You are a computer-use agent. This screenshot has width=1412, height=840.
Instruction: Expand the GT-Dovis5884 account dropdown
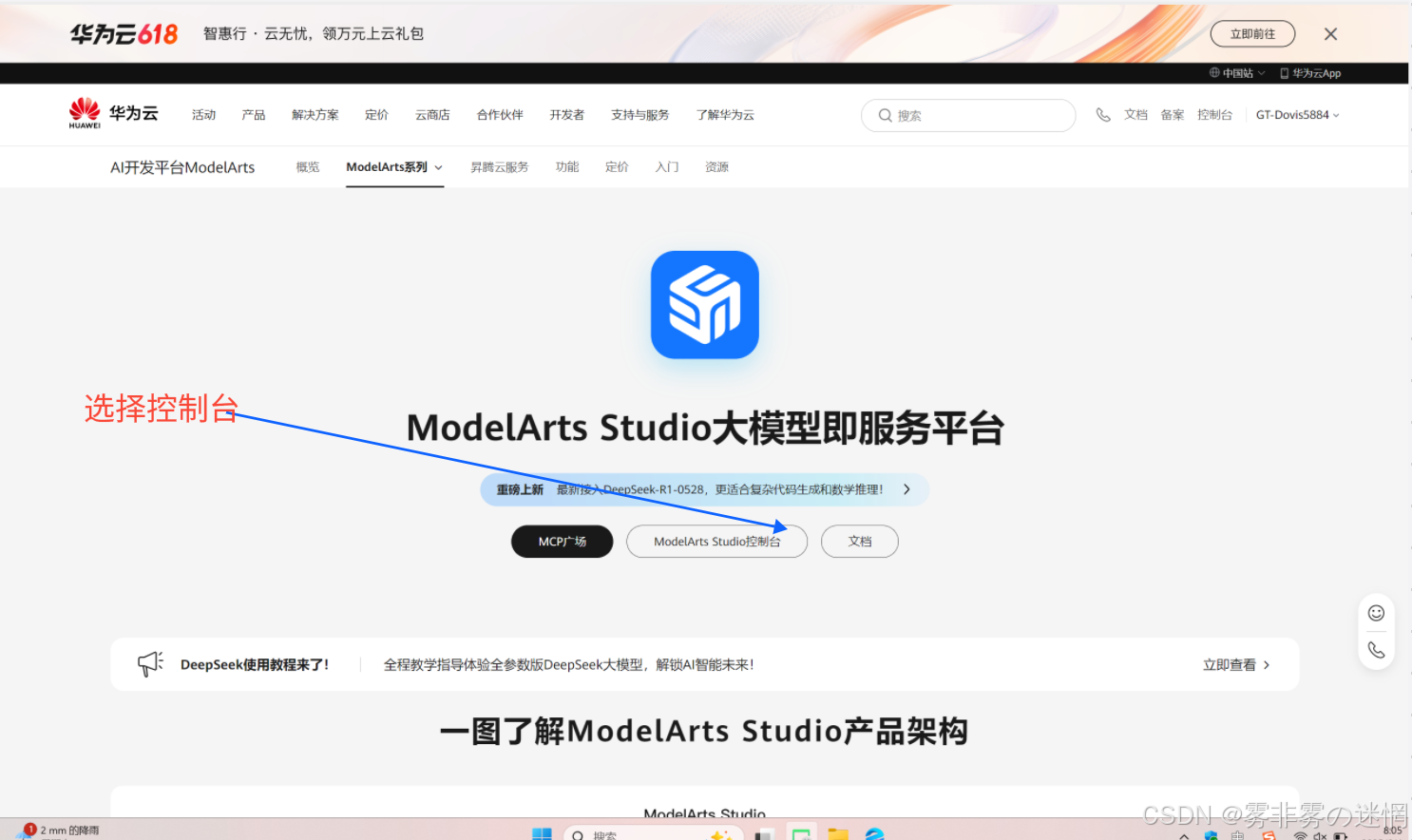(1297, 115)
